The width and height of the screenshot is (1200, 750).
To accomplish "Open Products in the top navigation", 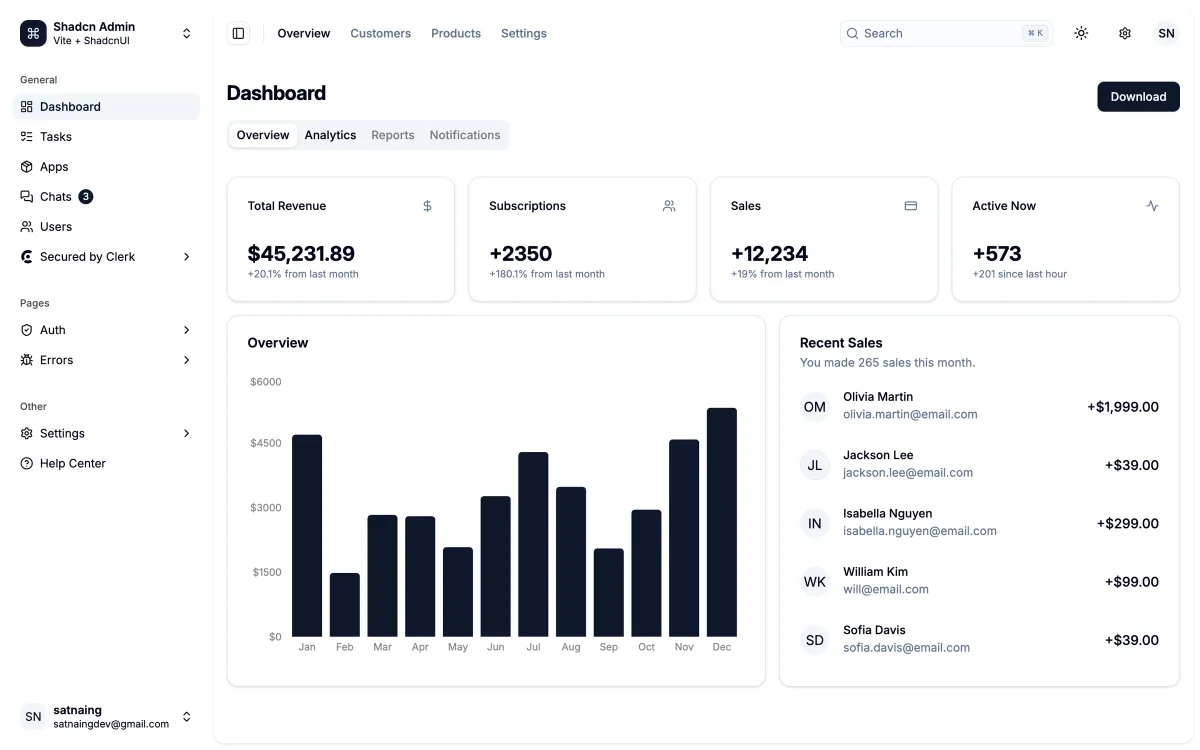I will (456, 33).
